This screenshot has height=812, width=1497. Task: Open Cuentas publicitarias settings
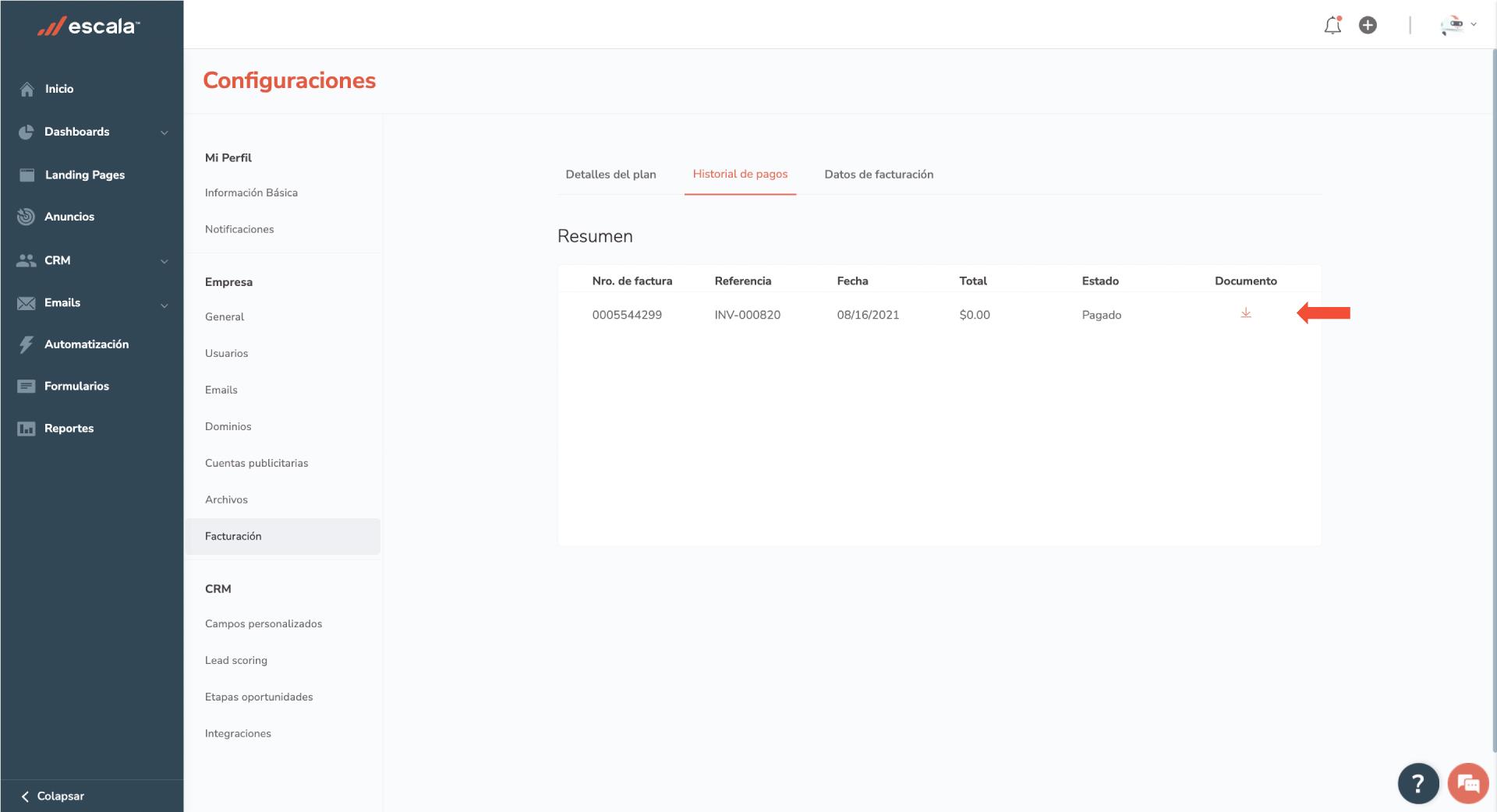257,463
